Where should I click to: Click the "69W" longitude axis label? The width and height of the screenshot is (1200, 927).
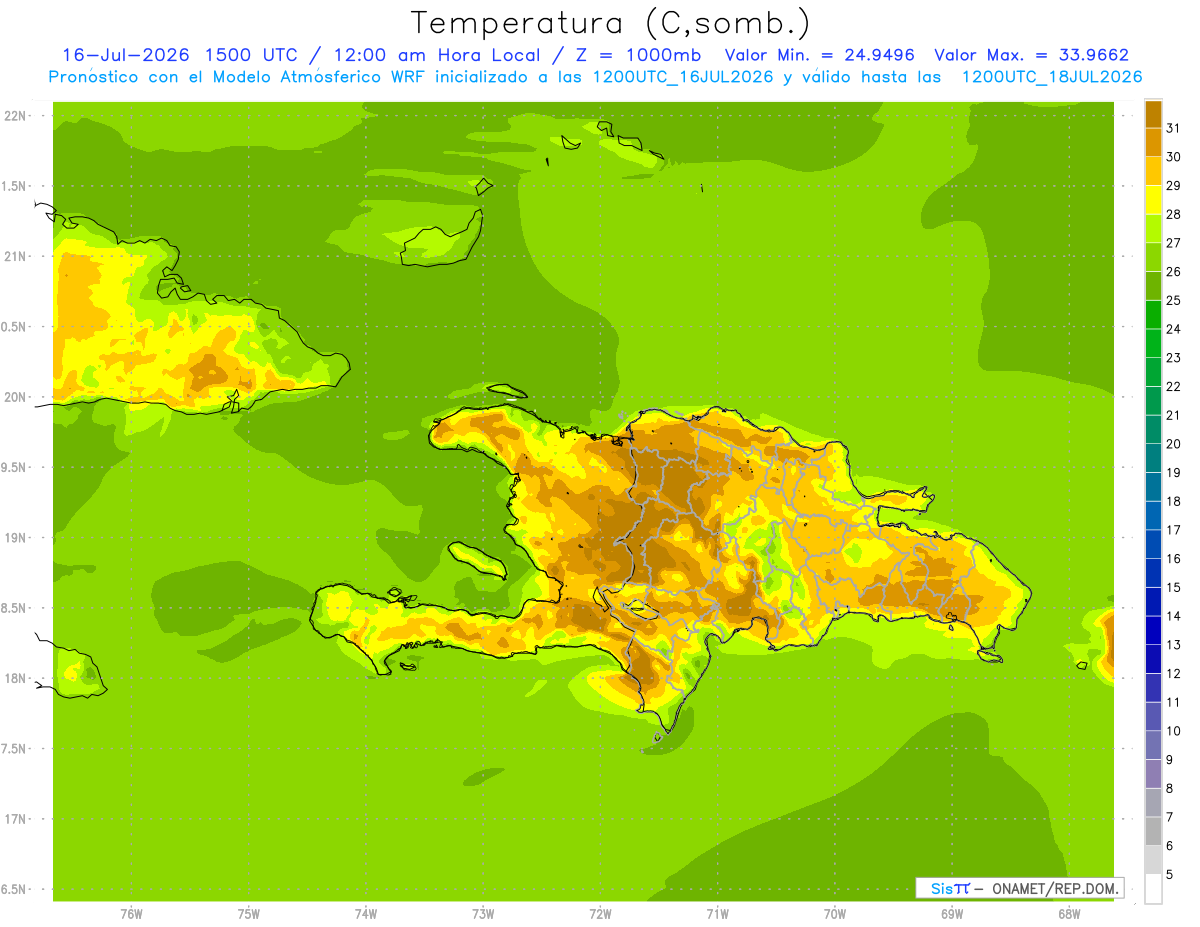(952, 914)
